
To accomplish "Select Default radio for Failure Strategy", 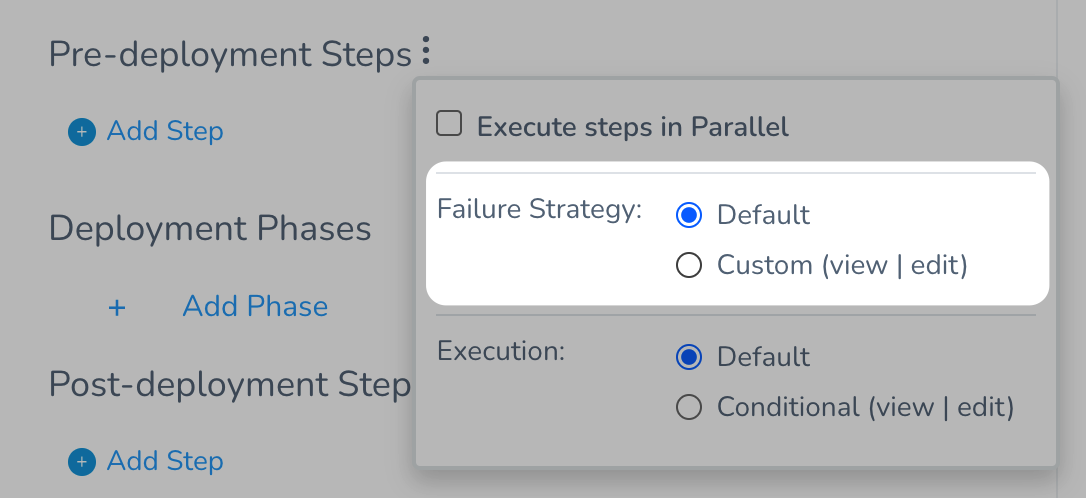I will pyautogui.click(x=688, y=215).
